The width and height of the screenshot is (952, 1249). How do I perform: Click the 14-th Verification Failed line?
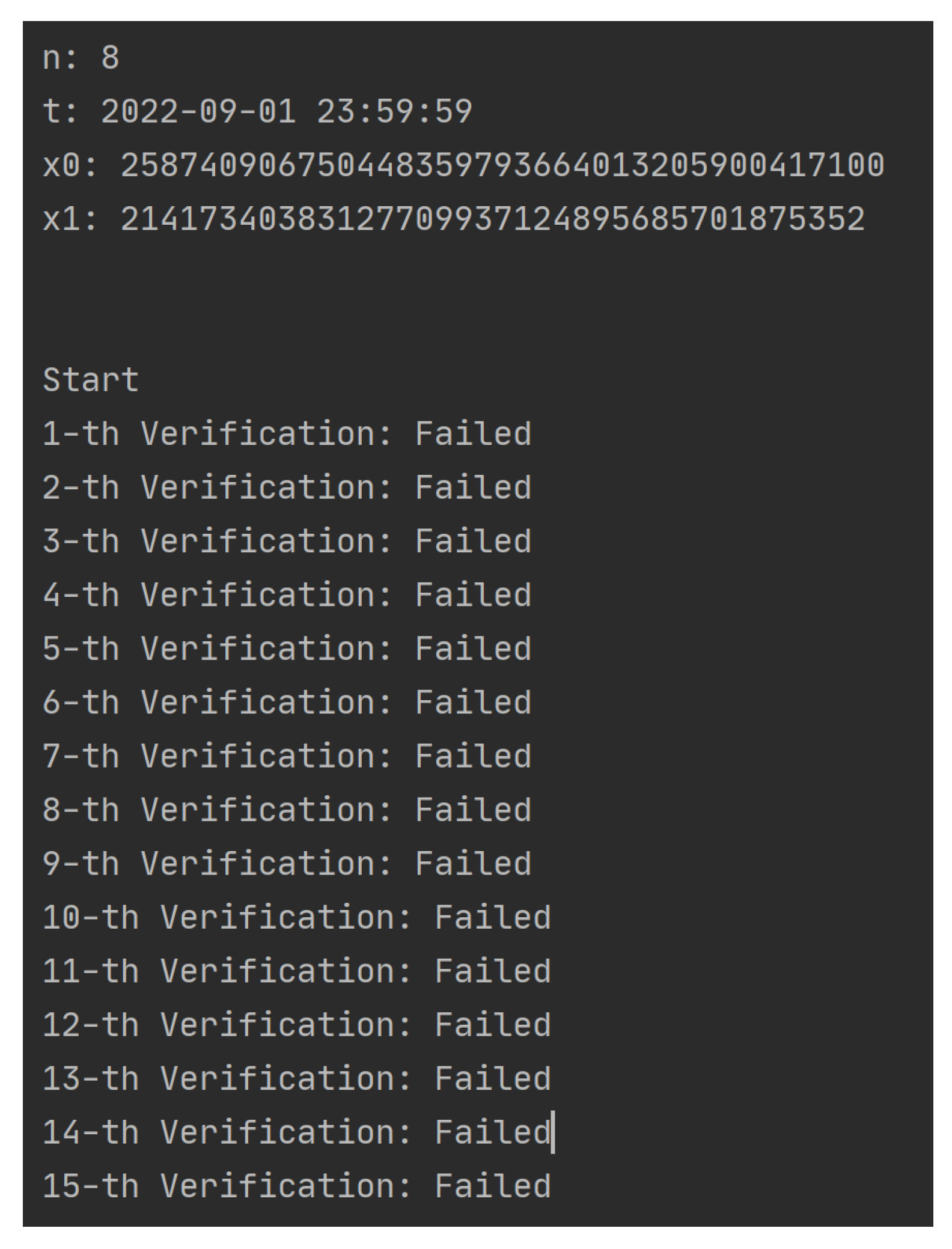click(296, 1132)
